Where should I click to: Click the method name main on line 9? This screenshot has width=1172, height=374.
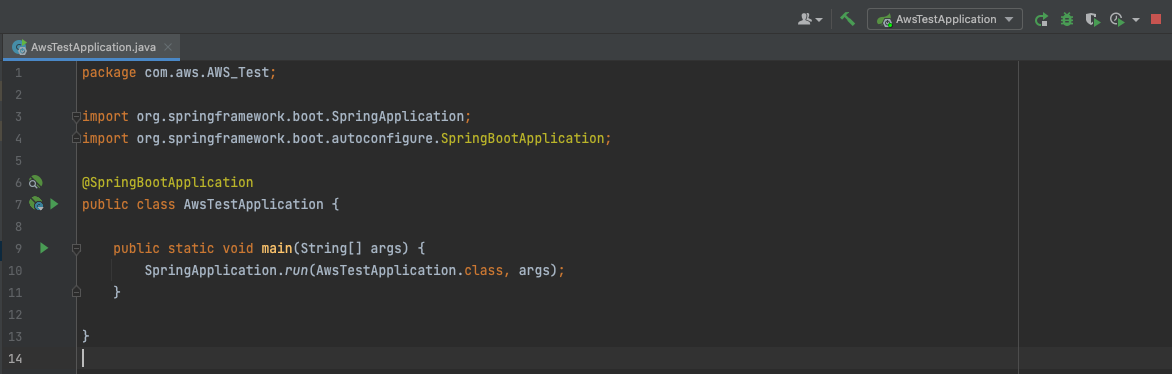(277, 248)
